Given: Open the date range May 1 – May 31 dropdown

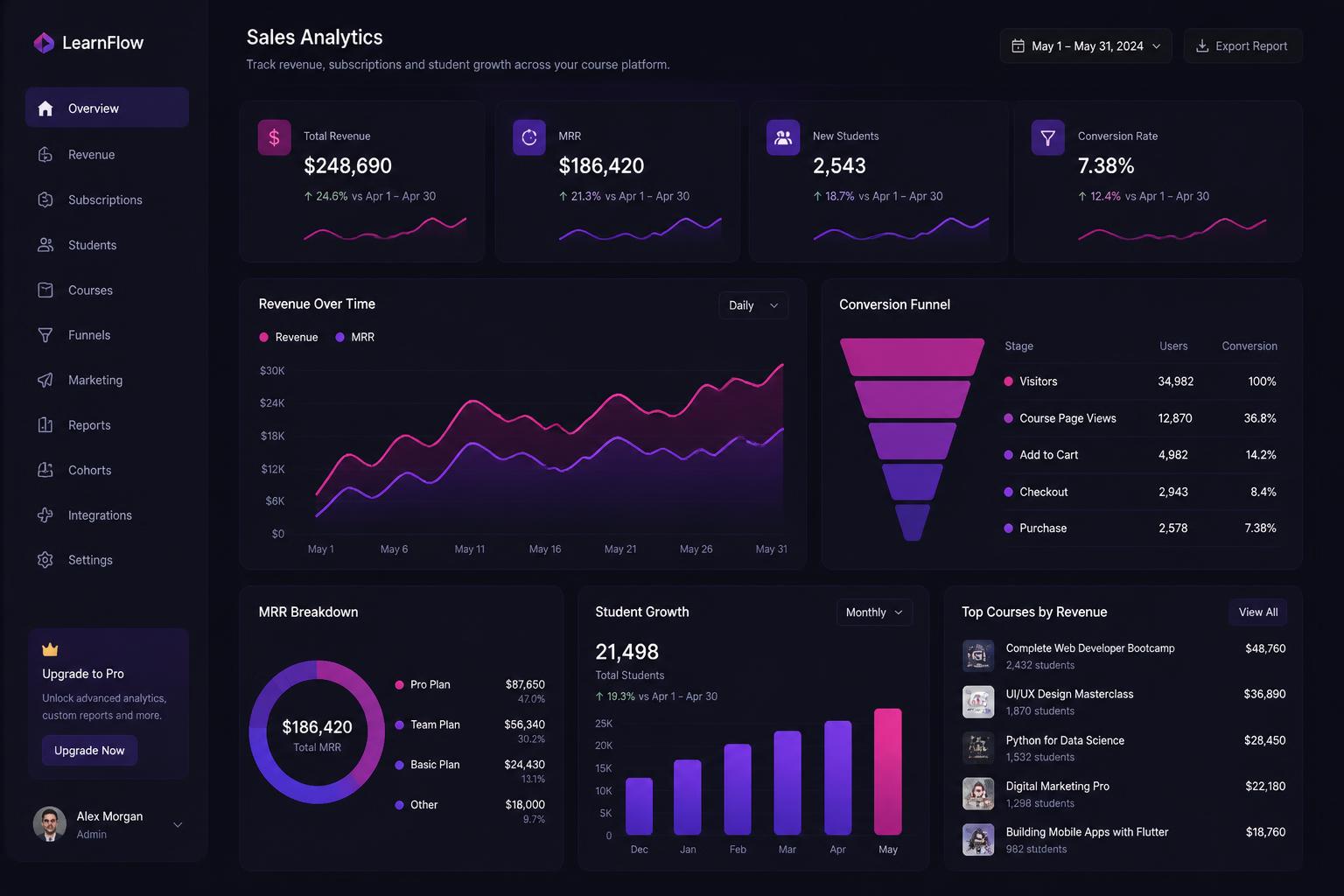Looking at the screenshot, I should pyautogui.click(x=1086, y=46).
